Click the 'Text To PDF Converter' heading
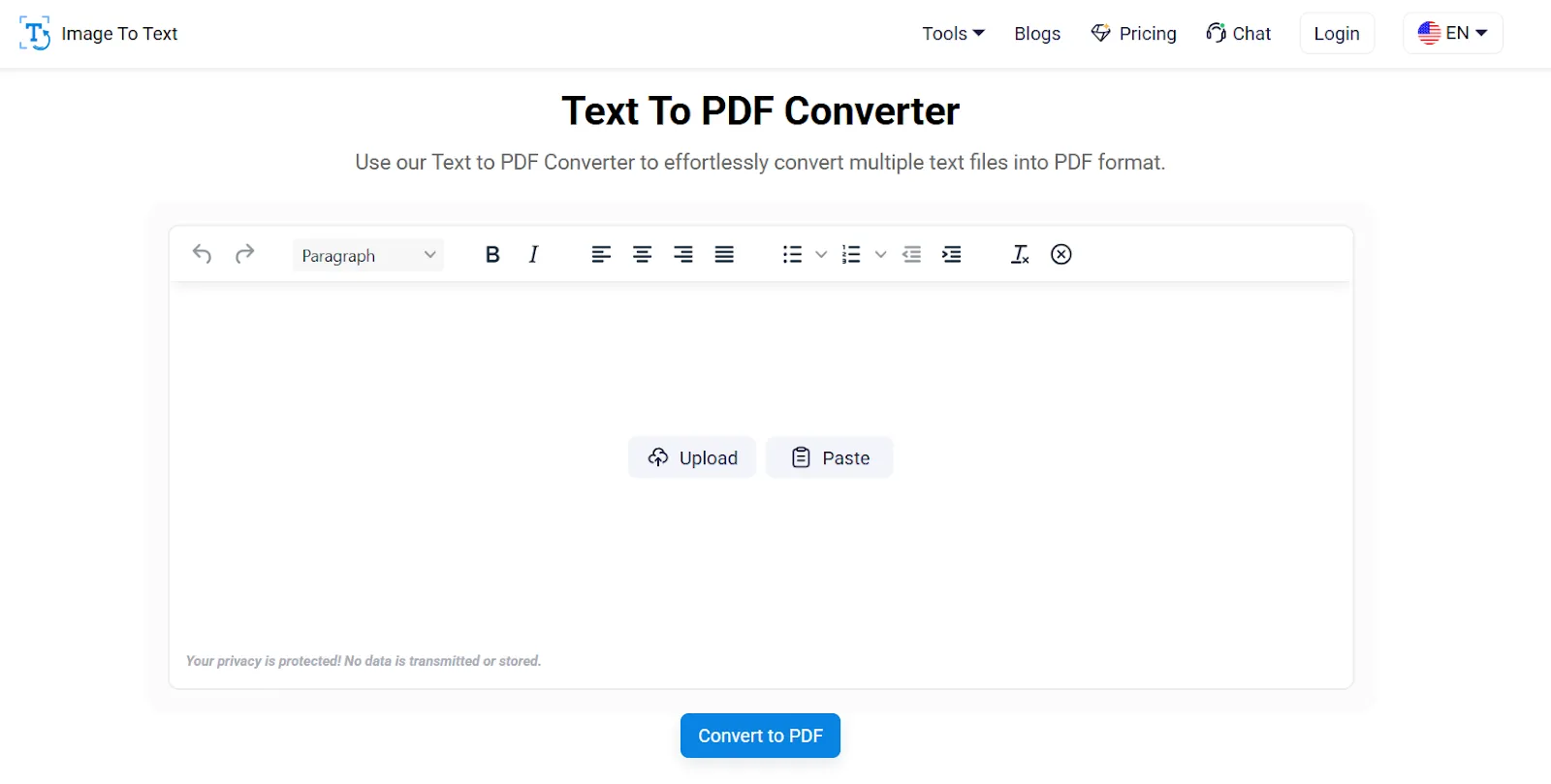 (760, 111)
